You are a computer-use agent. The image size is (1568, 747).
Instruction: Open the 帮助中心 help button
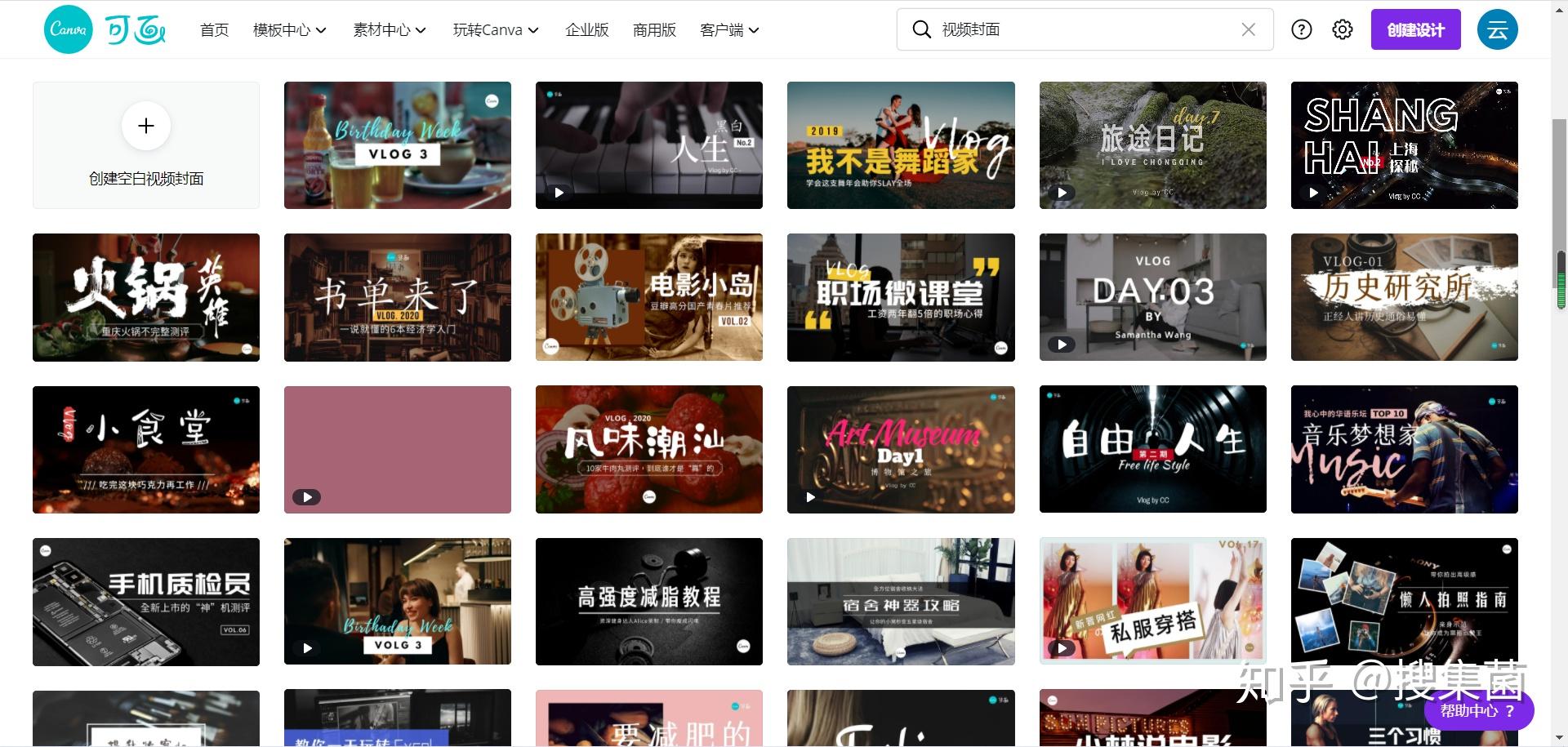pyautogui.click(x=1479, y=710)
